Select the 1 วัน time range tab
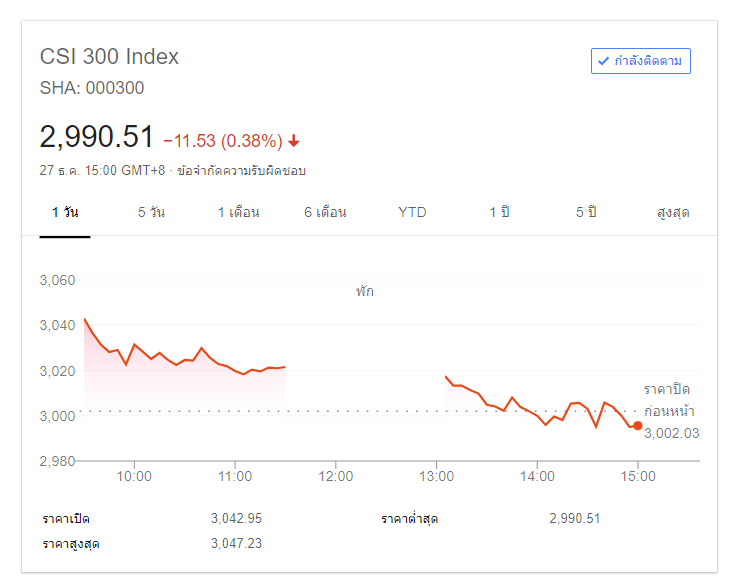This screenshot has height=585, width=735. click(65, 213)
